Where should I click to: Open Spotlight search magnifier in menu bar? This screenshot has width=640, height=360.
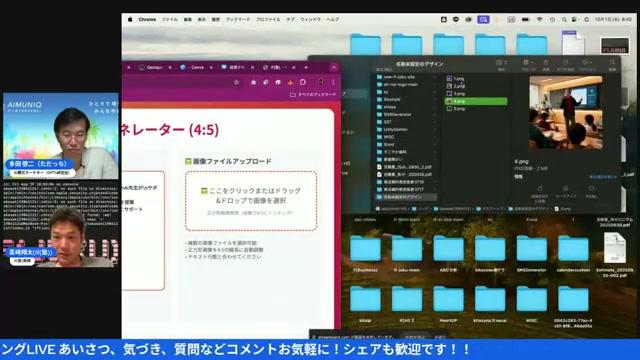tap(564, 19)
